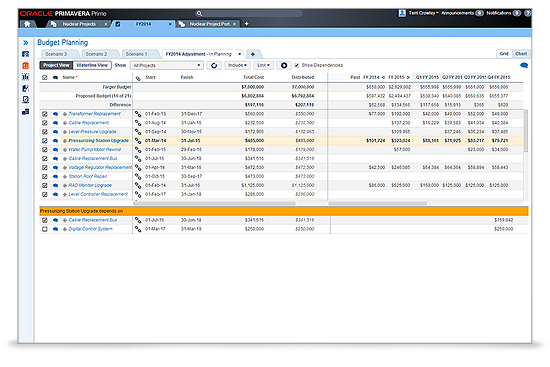This screenshot has width=550, height=367.
Task: Click move handle for Level Pressure Upgrade
Action: [65, 132]
